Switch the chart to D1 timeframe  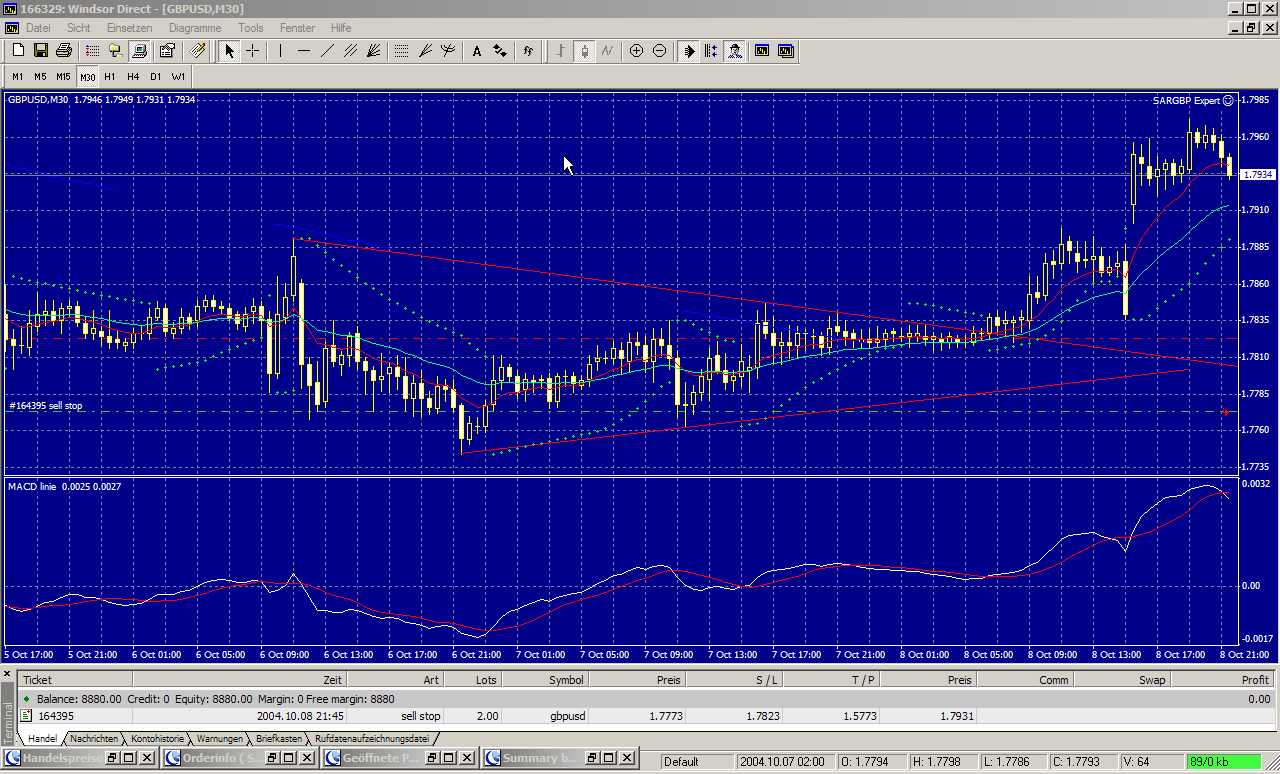click(156, 76)
